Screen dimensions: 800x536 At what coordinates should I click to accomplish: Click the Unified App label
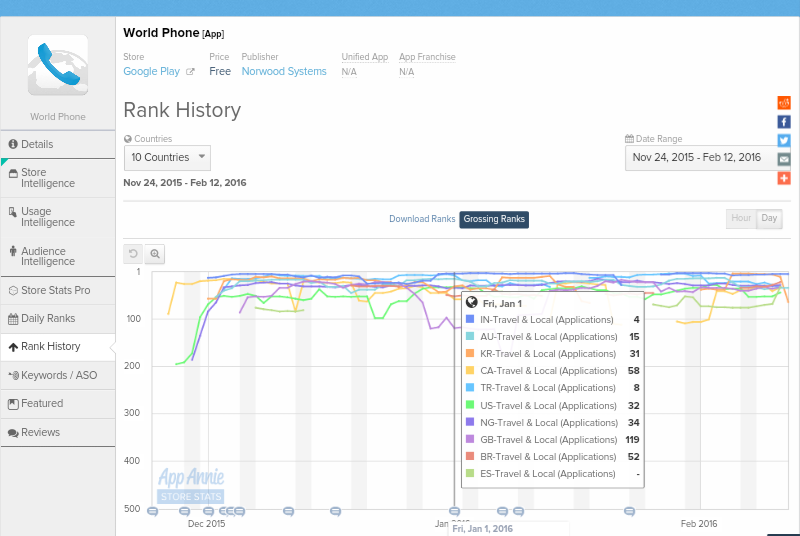[x=365, y=57]
